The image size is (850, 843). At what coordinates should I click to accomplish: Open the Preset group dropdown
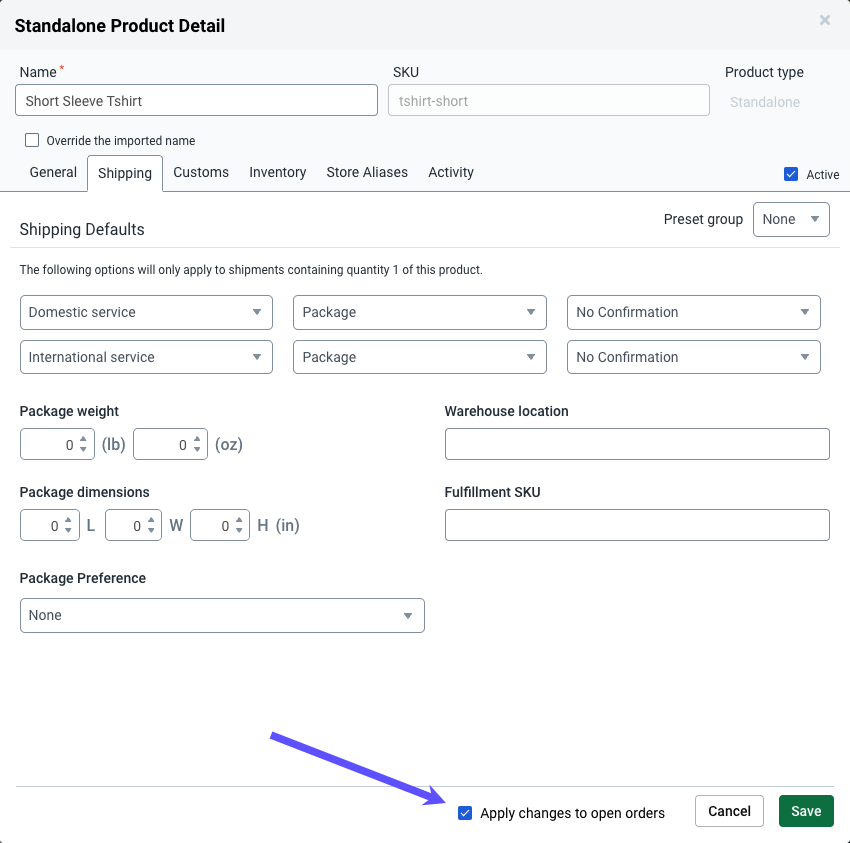[791, 219]
